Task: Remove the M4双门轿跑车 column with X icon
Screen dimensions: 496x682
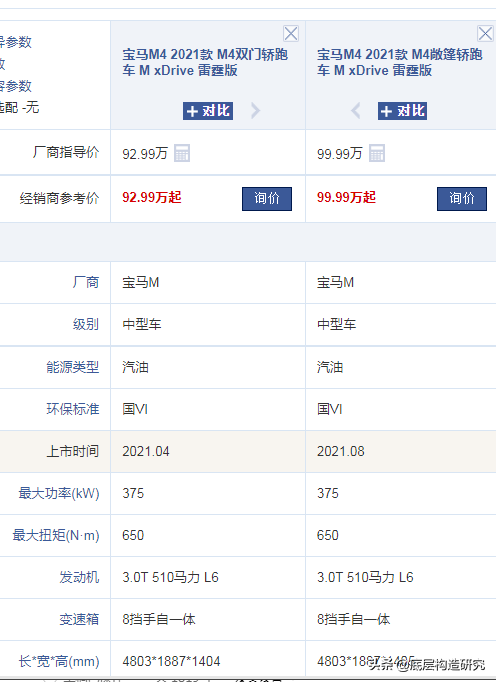Action: (x=291, y=33)
